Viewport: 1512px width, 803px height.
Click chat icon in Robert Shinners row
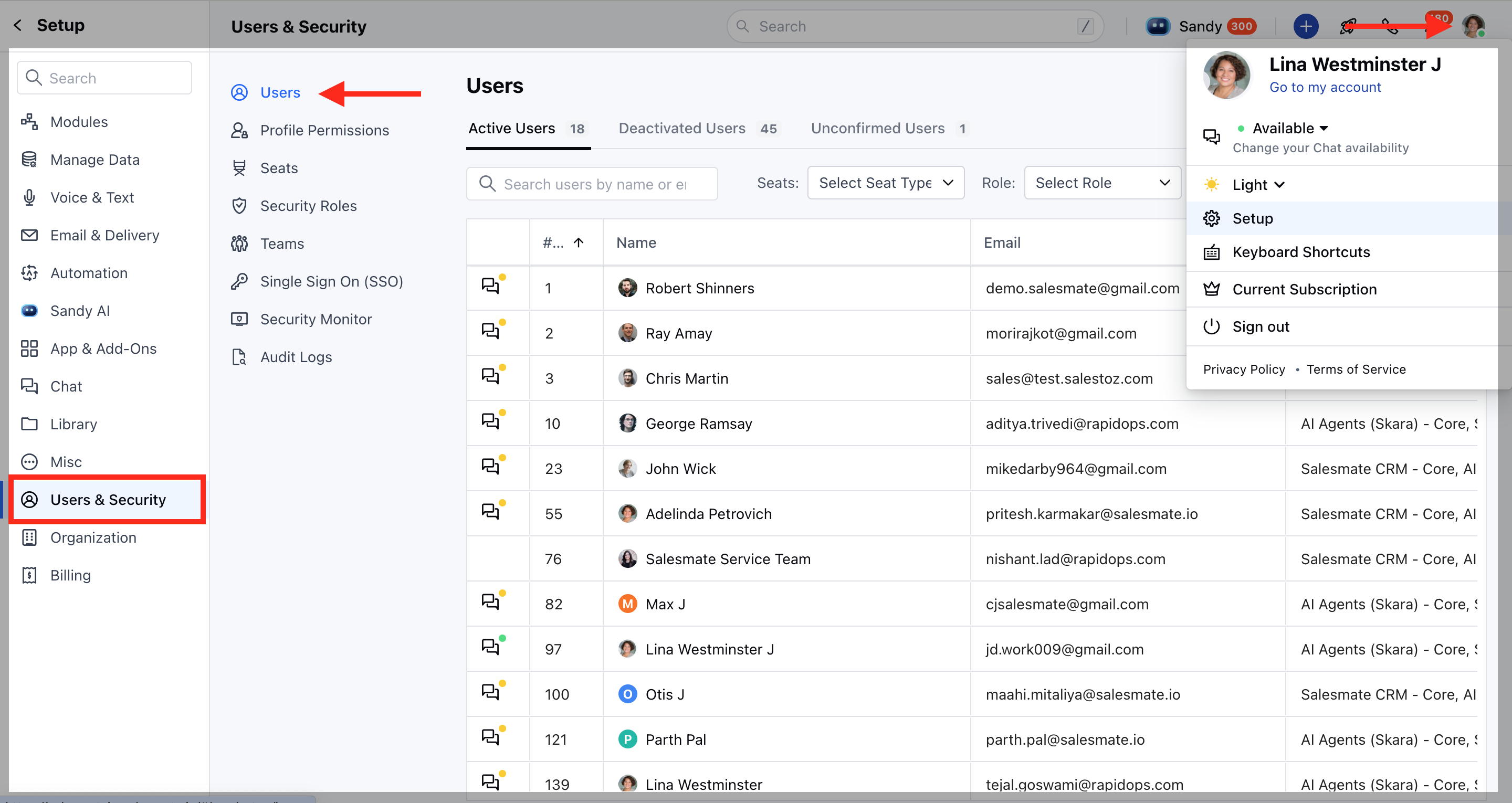click(490, 287)
